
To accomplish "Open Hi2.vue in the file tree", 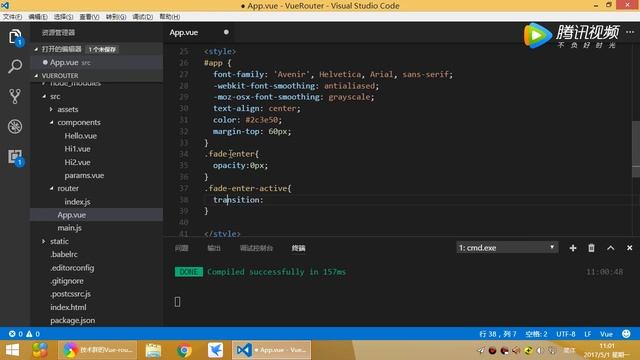I will [x=77, y=162].
